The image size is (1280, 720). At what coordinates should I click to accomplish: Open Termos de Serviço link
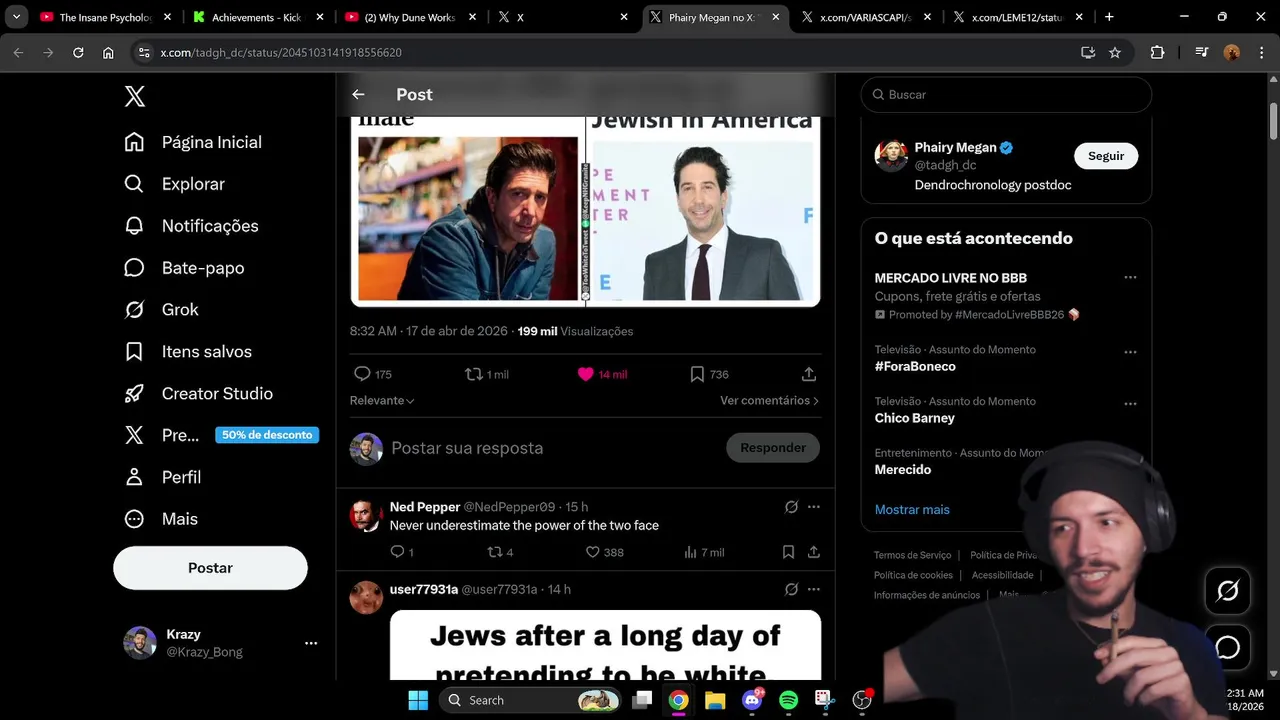pyautogui.click(x=912, y=555)
